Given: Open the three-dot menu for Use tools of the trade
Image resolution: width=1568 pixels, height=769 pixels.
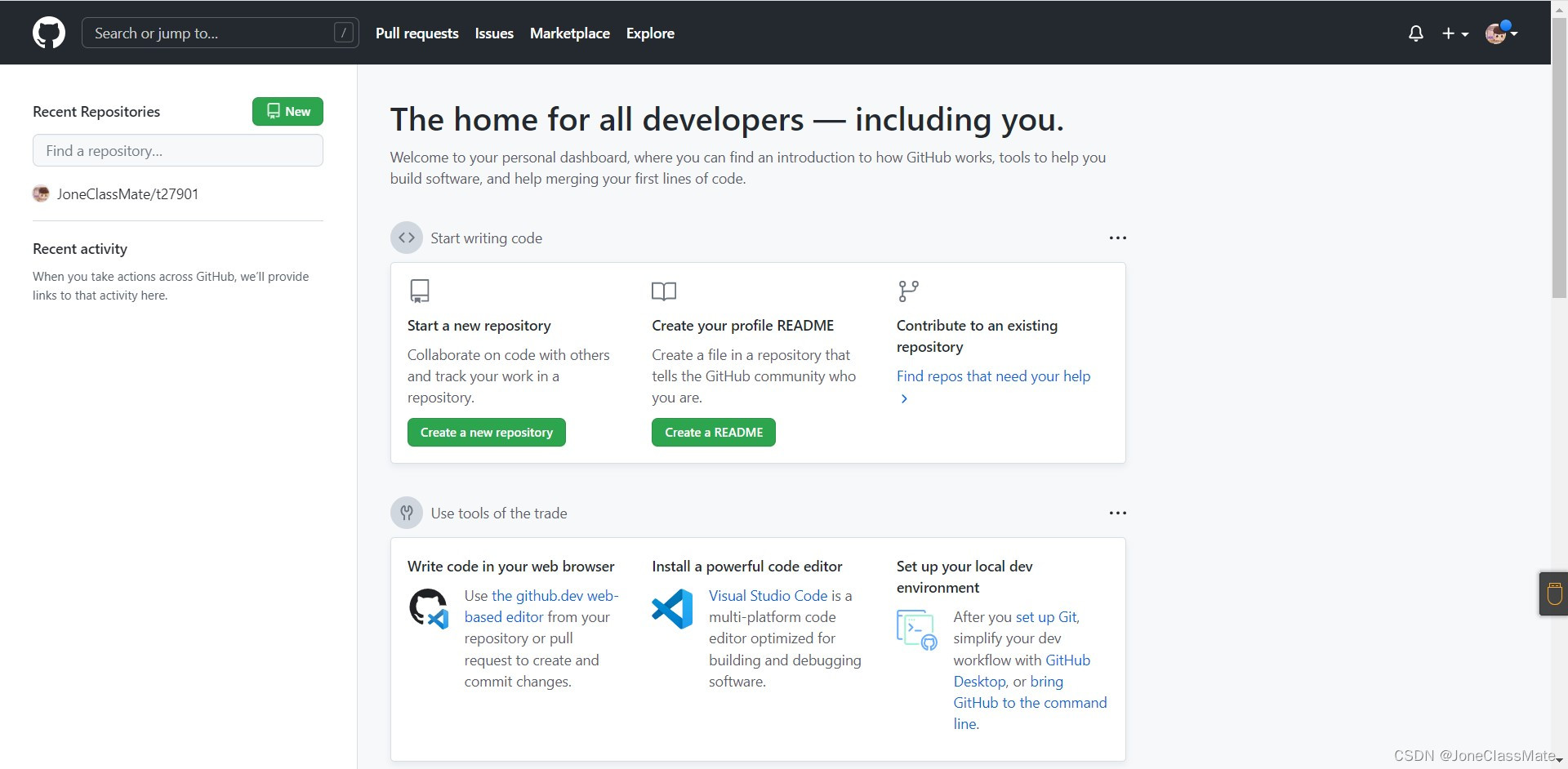Looking at the screenshot, I should [x=1118, y=513].
